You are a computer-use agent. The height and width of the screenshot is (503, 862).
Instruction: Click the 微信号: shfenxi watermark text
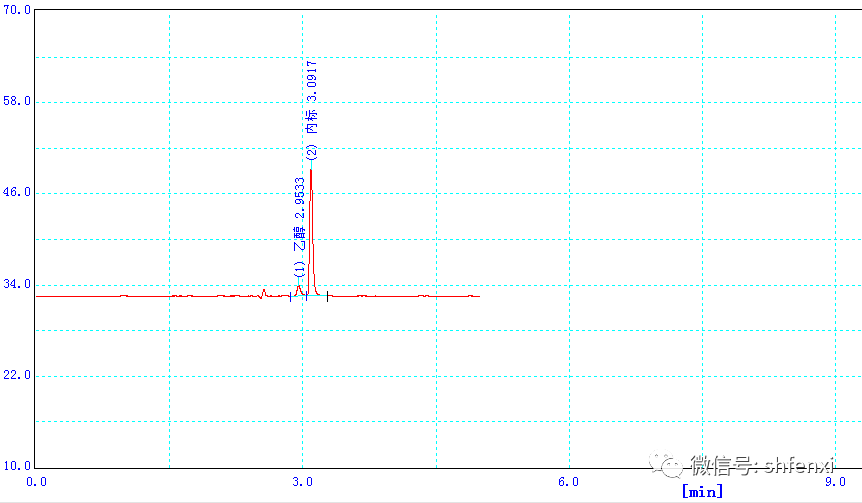point(761,466)
